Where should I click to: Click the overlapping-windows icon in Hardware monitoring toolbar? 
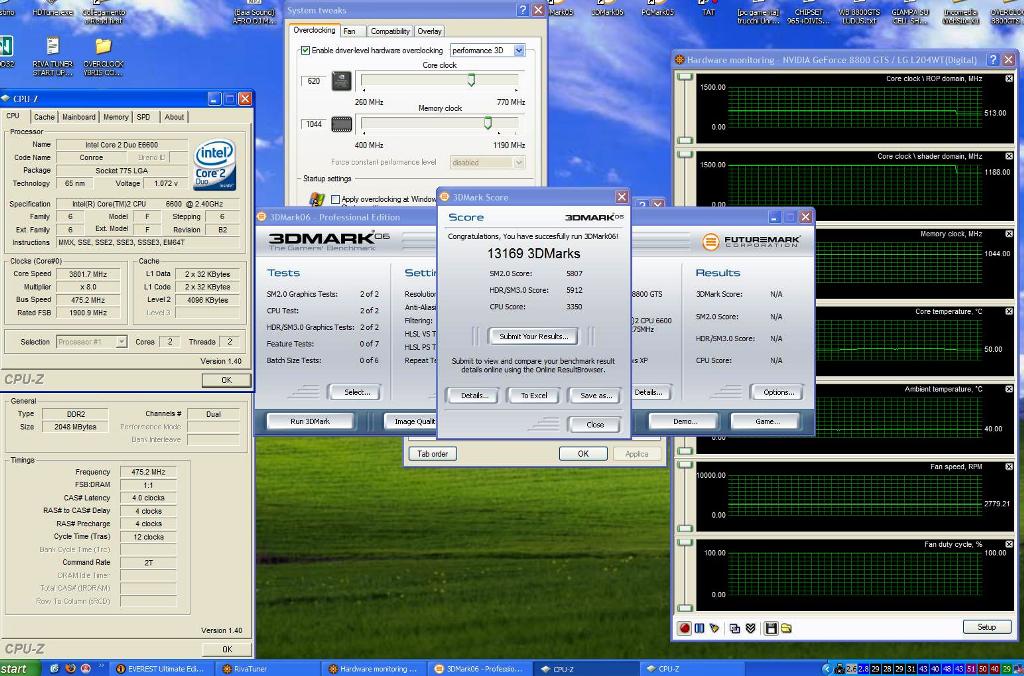(735, 628)
